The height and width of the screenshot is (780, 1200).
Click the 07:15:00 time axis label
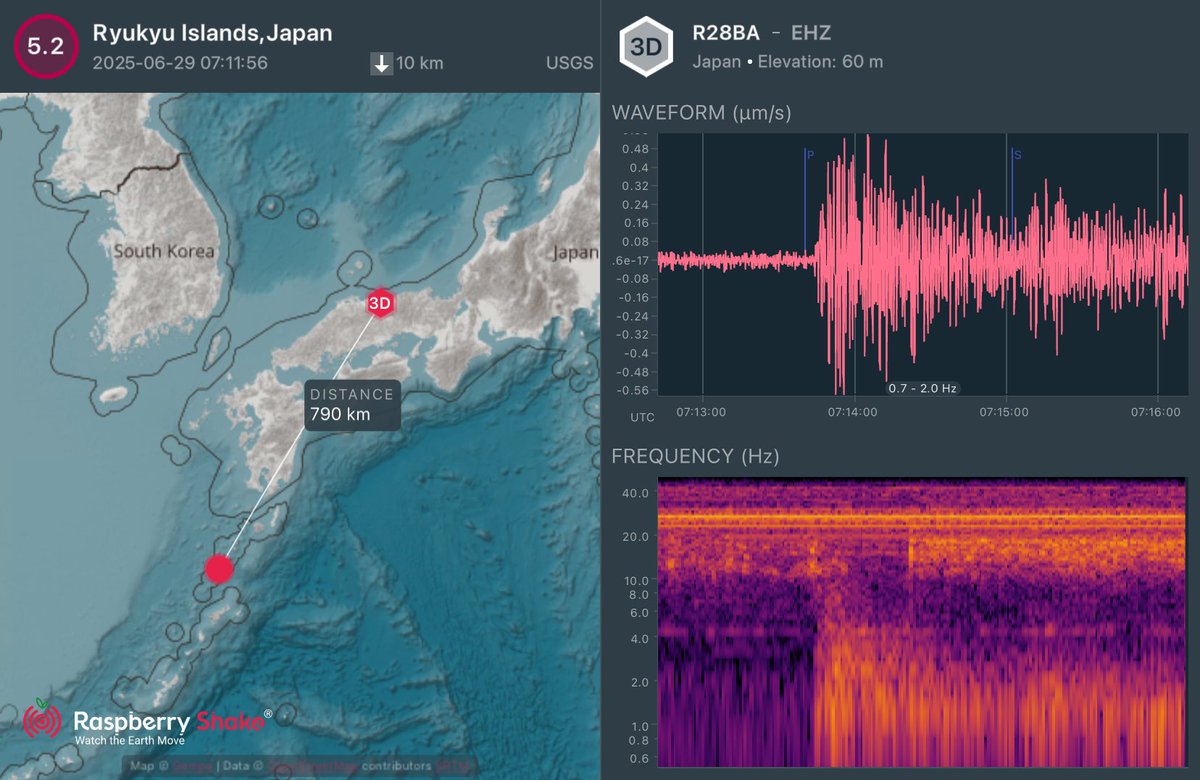(x=1005, y=410)
